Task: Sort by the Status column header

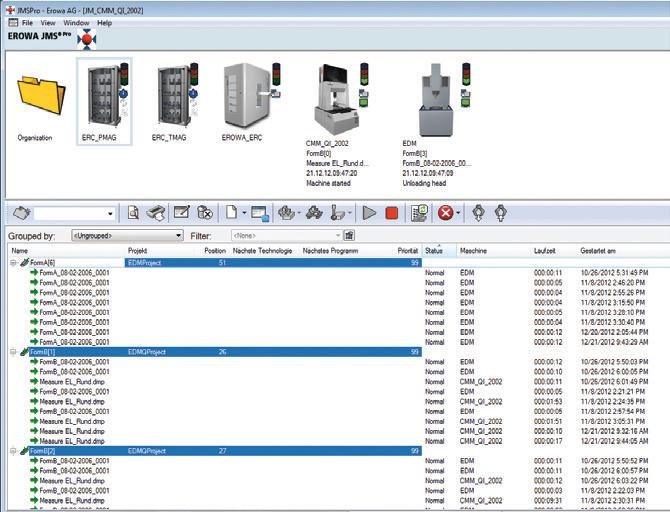Action: 434,250
